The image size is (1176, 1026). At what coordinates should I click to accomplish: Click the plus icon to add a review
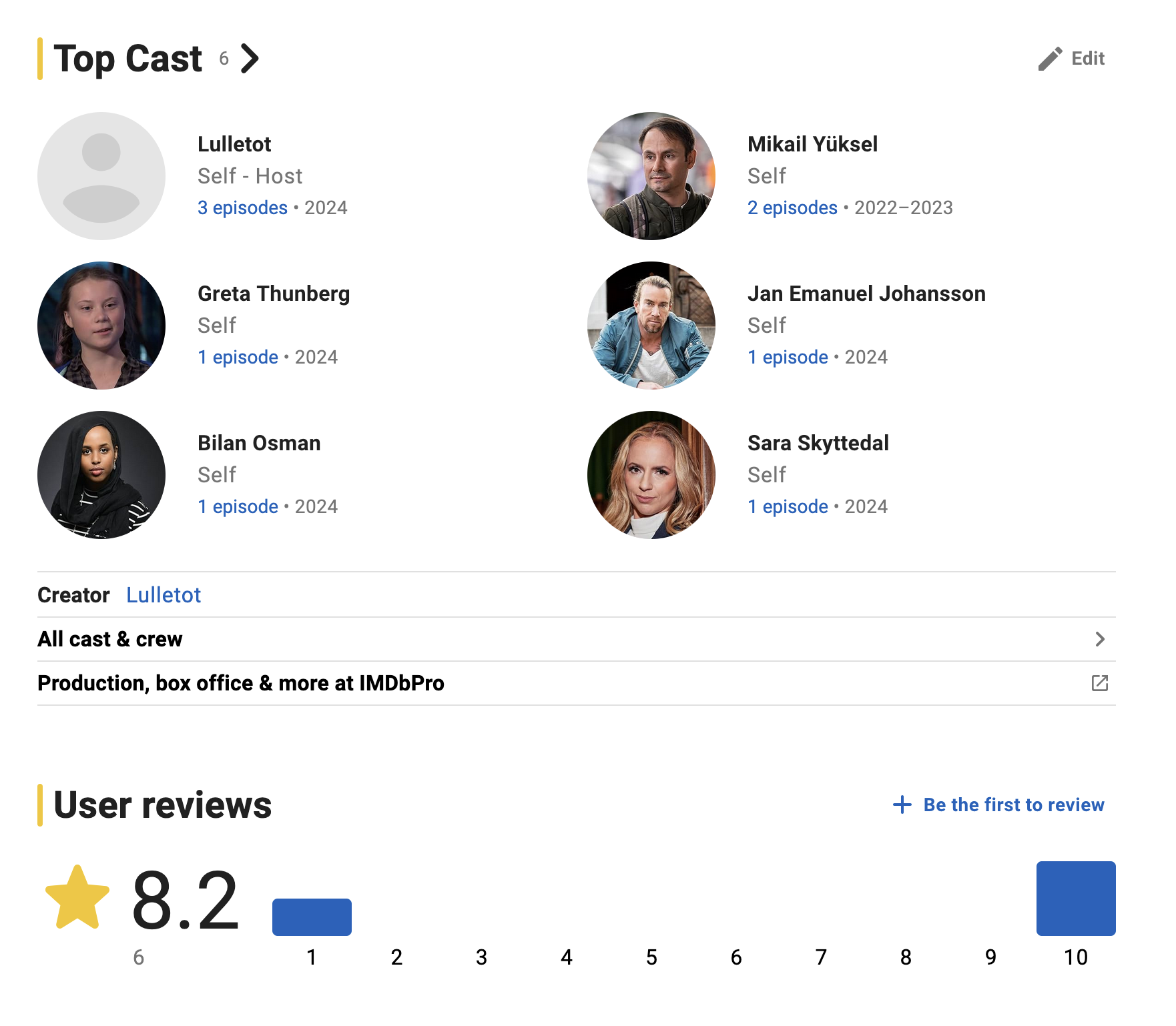(902, 805)
